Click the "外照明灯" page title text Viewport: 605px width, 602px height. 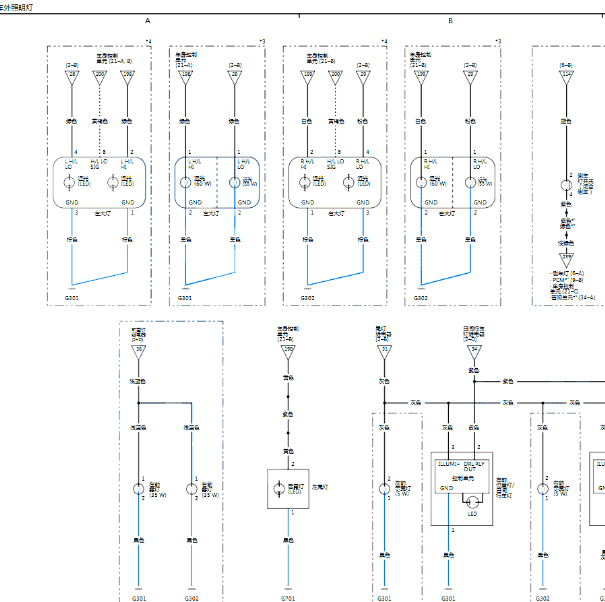point(19,7)
